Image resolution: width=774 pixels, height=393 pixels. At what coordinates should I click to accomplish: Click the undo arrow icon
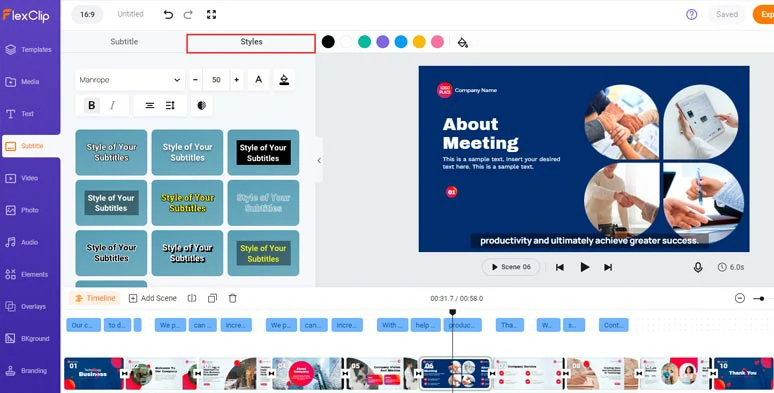(168, 14)
